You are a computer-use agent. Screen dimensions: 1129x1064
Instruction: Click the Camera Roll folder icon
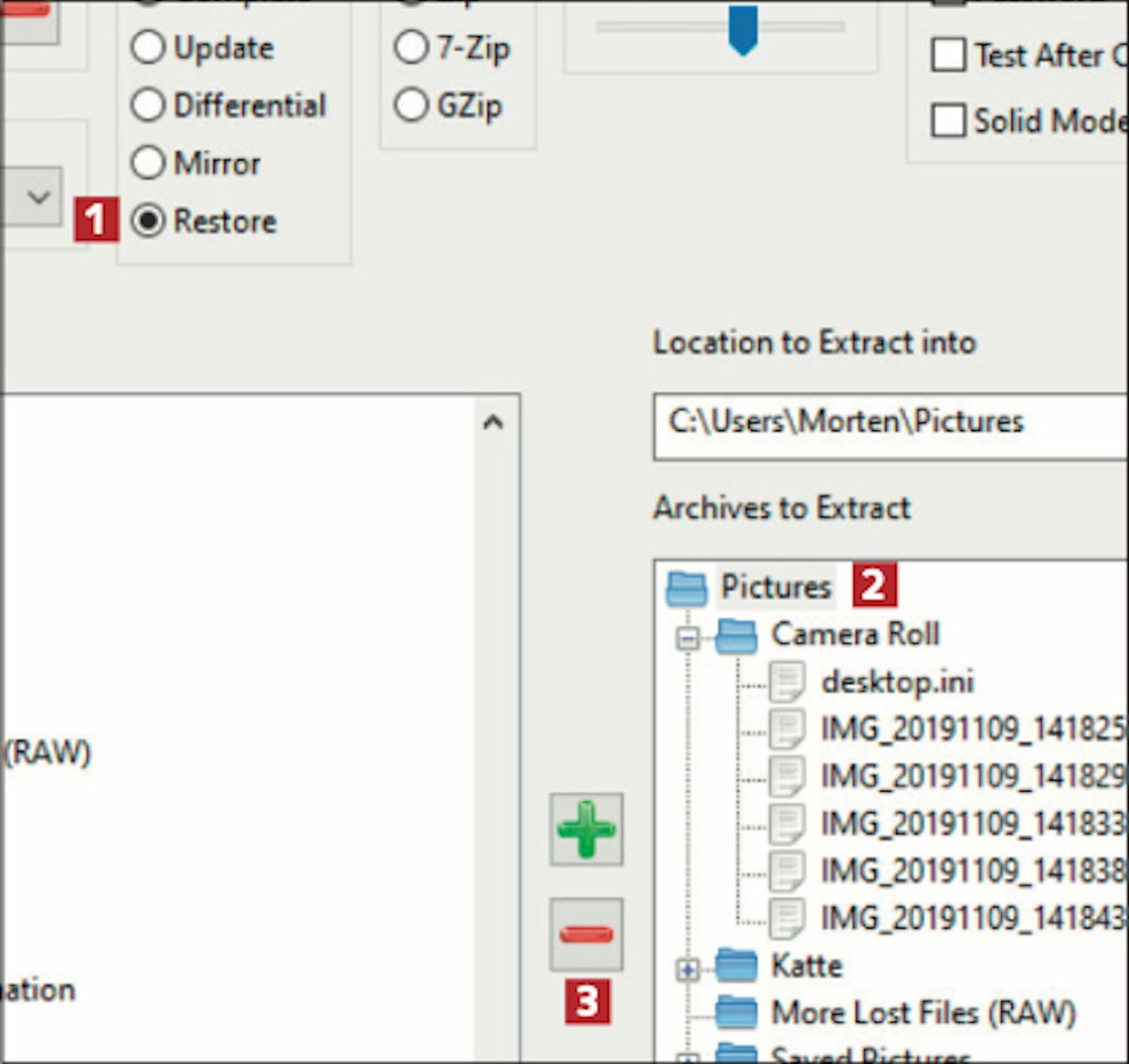tap(736, 636)
